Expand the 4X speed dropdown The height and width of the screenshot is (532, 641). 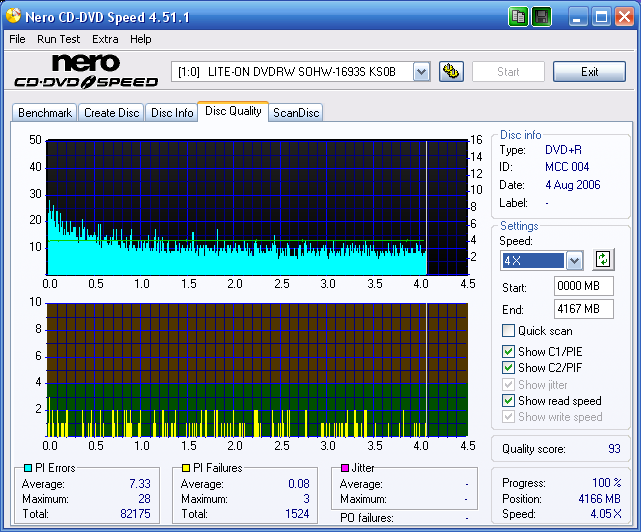point(574,260)
